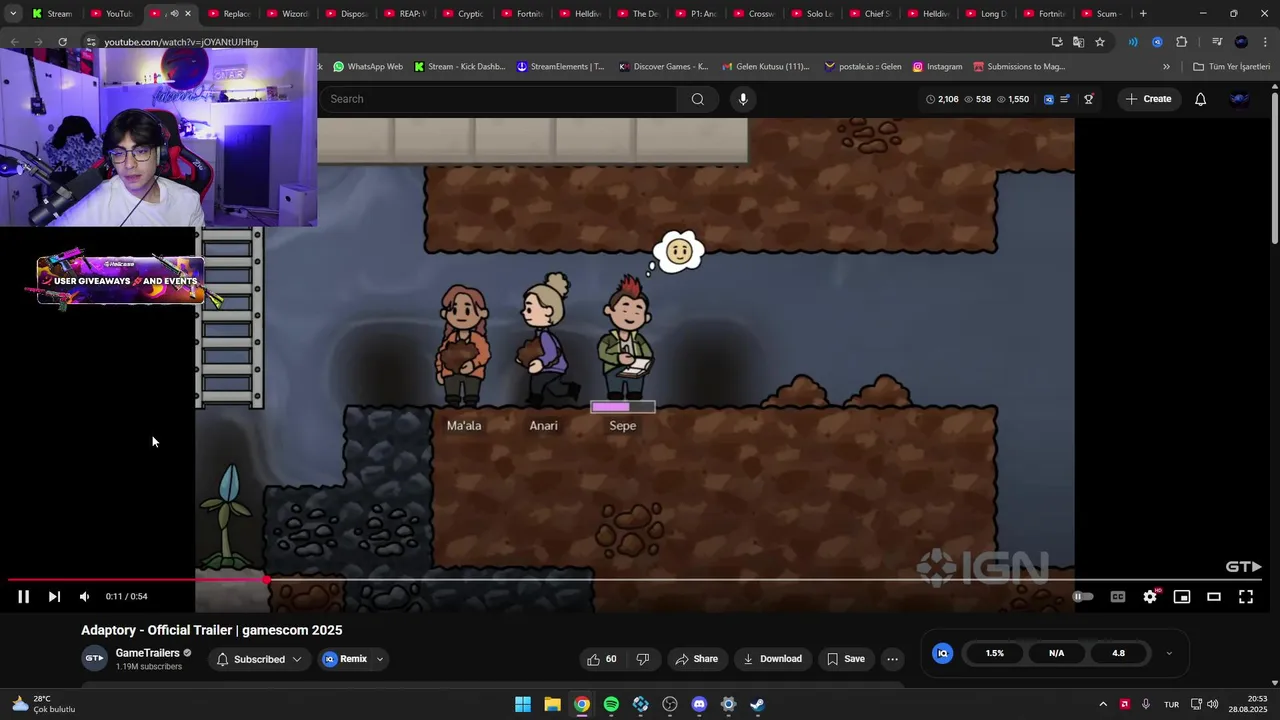Switch to theater mode
Image resolution: width=1280 pixels, height=720 pixels.
pos(1214,597)
